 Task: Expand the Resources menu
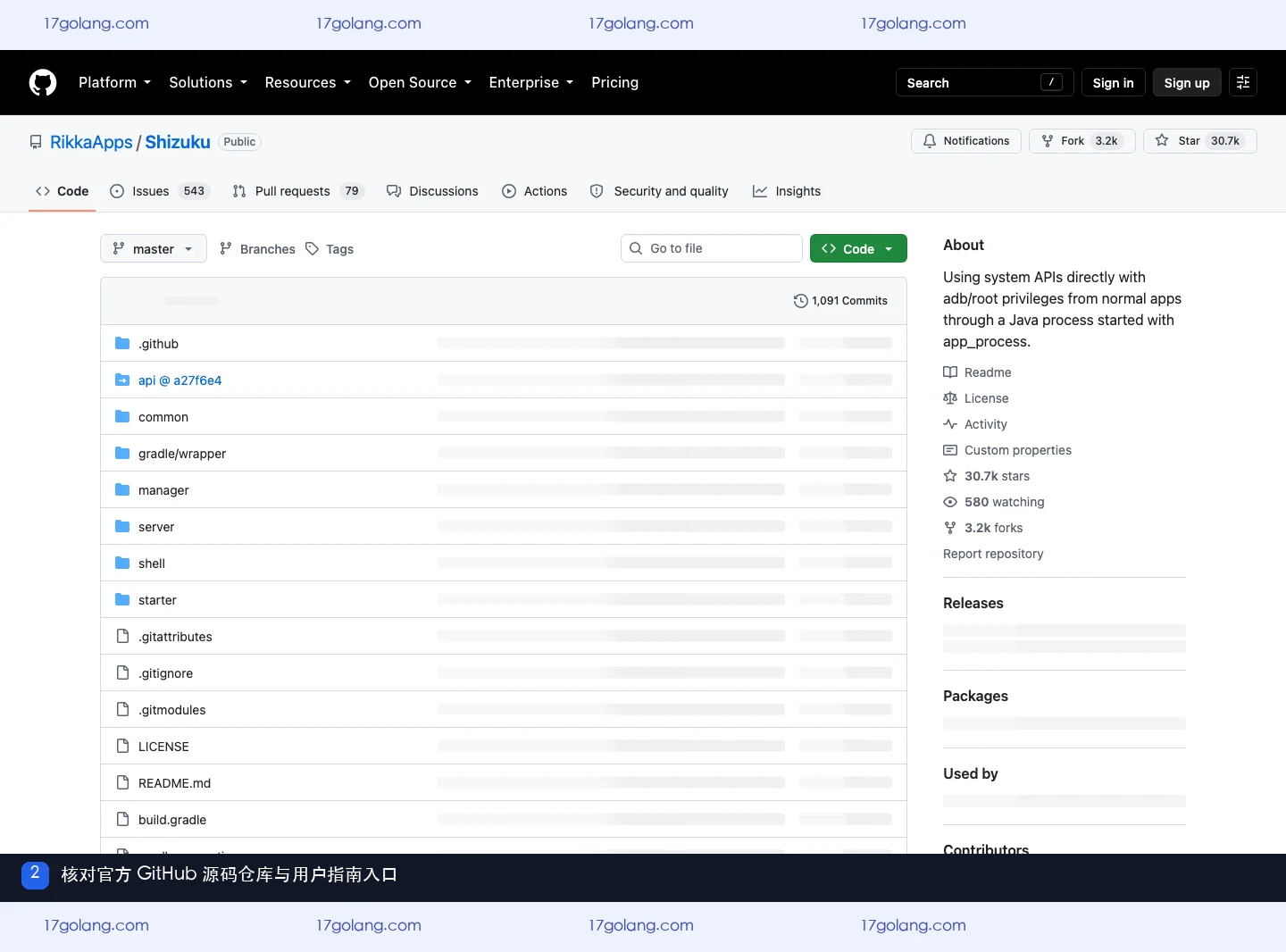coord(308,82)
